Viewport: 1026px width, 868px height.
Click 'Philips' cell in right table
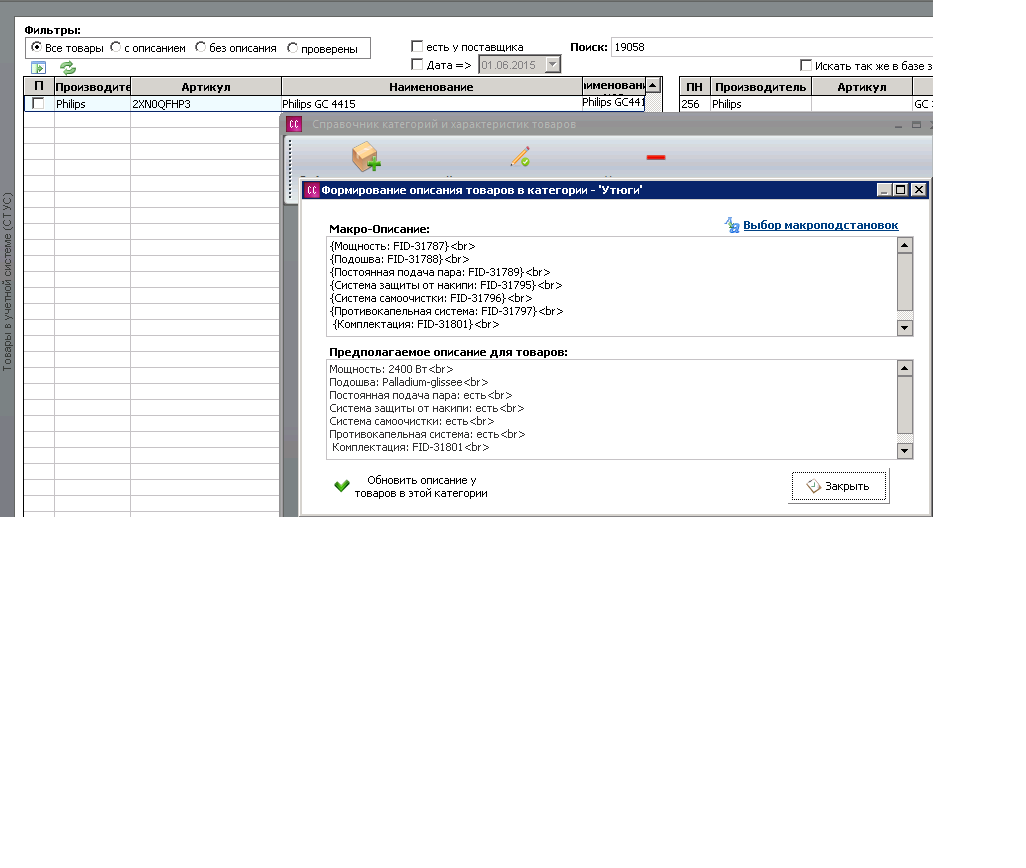point(760,103)
